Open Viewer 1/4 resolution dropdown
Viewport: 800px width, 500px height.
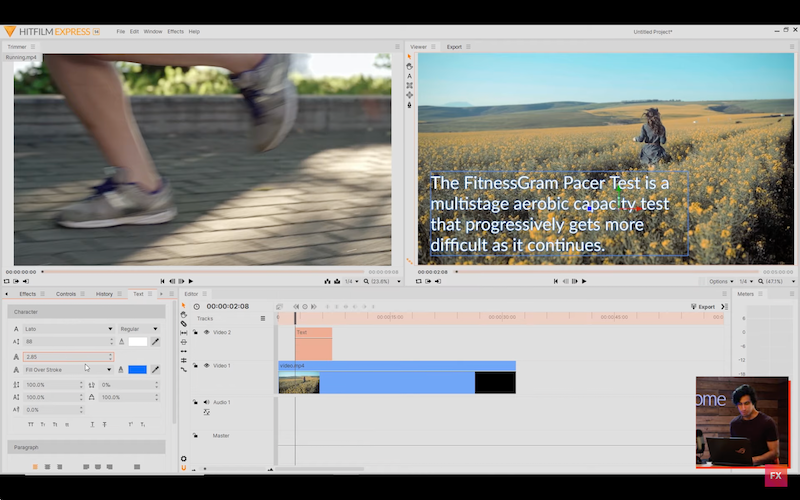[746, 282]
